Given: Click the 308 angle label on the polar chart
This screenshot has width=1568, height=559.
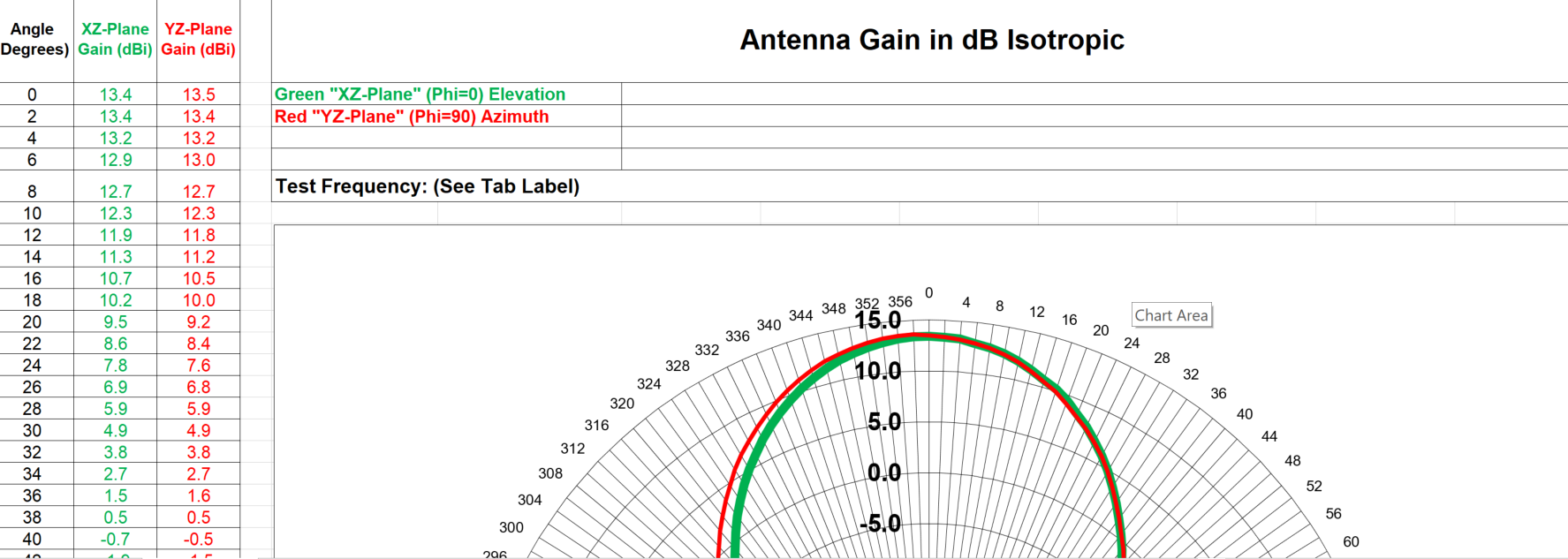Looking at the screenshot, I should click(x=550, y=473).
